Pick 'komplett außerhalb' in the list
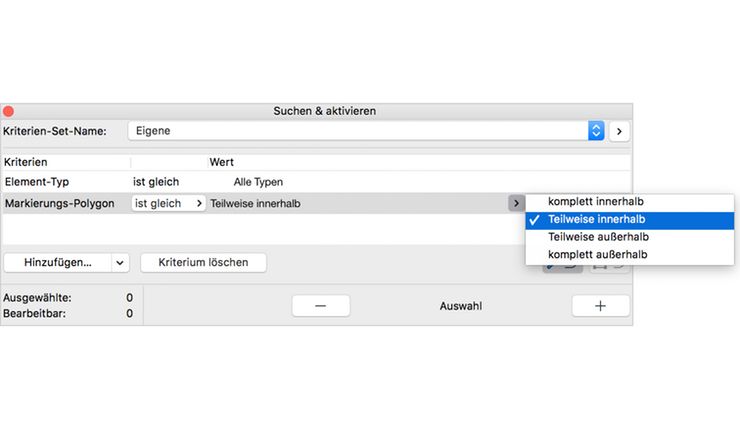The width and height of the screenshot is (740, 430). click(x=630, y=255)
